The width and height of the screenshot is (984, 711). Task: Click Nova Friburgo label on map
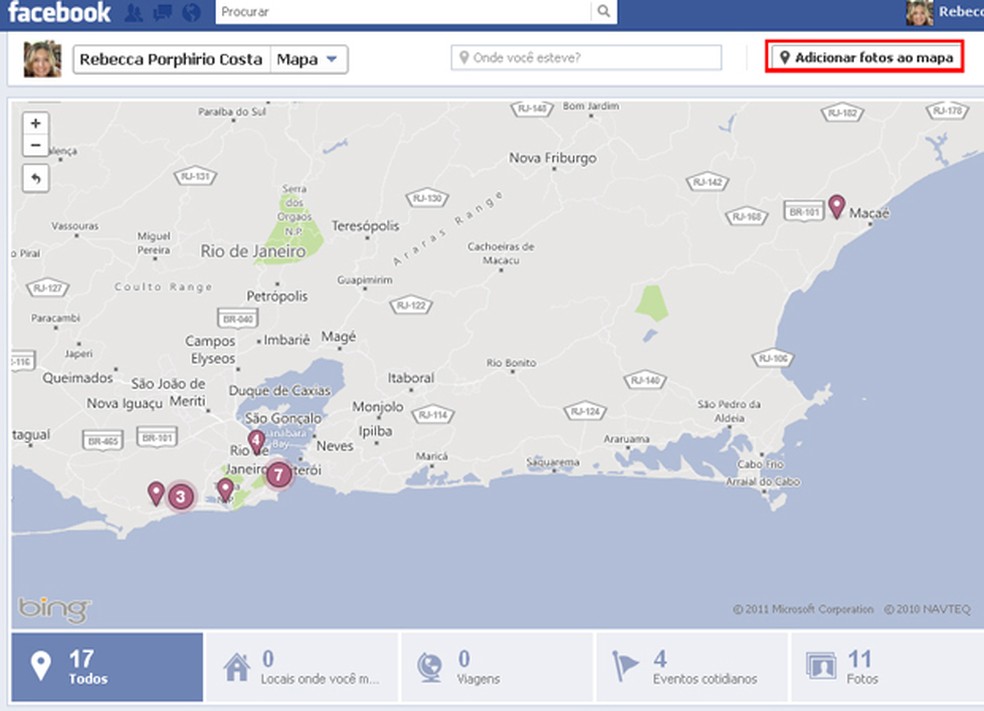click(552, 158)
